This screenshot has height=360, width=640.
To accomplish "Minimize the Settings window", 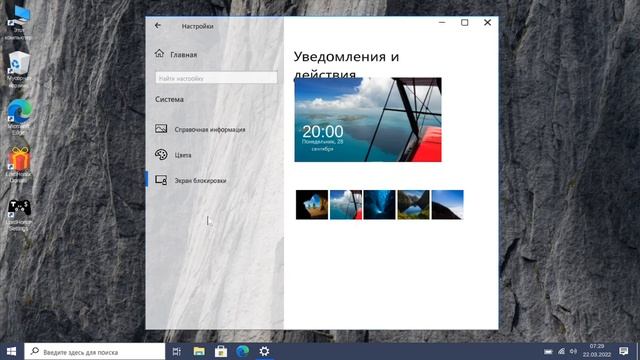I will (x=442, y=22).
